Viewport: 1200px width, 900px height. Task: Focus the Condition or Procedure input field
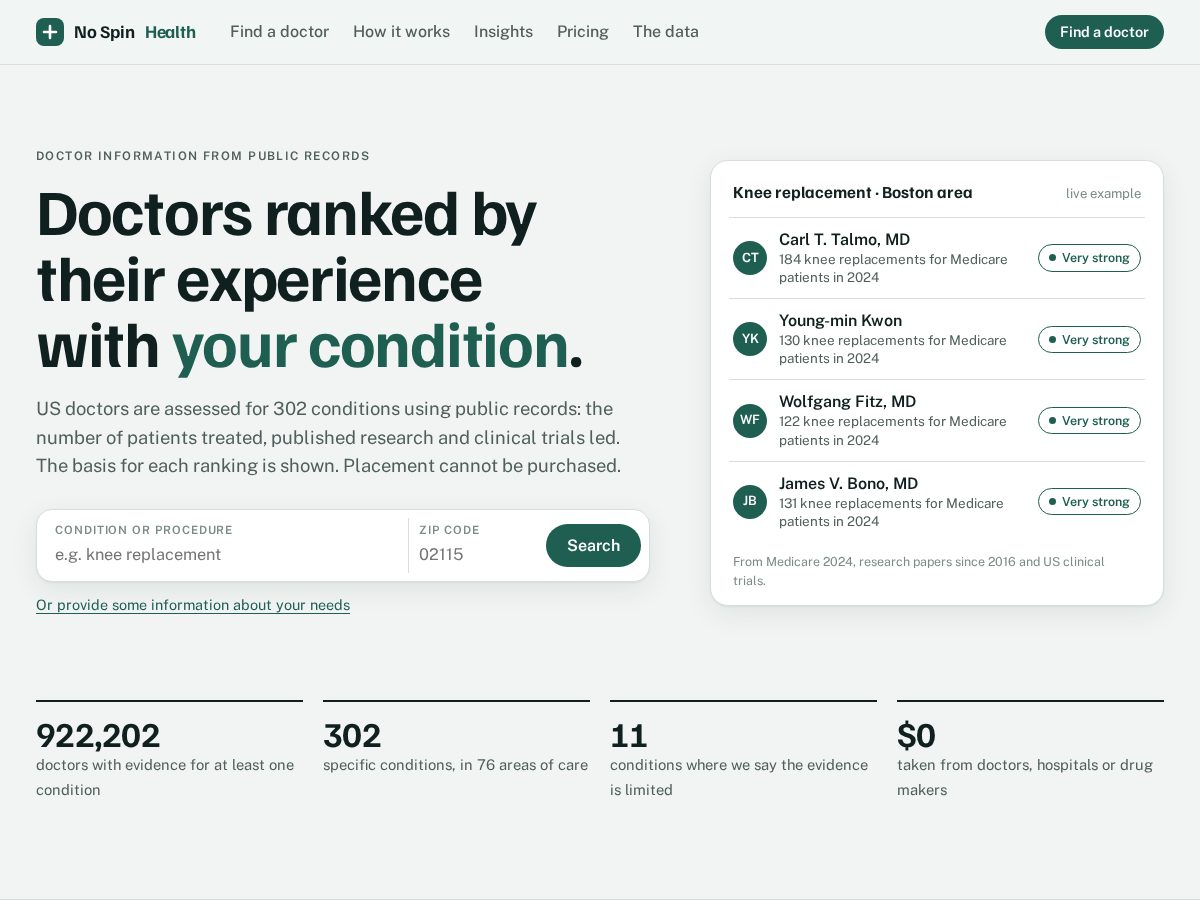(x=226, y=554)
